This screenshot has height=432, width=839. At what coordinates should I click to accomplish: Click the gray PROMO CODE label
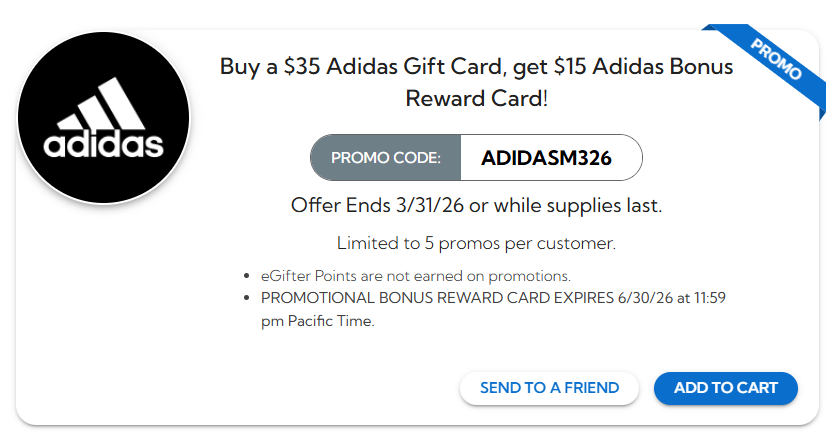point(385,158)
